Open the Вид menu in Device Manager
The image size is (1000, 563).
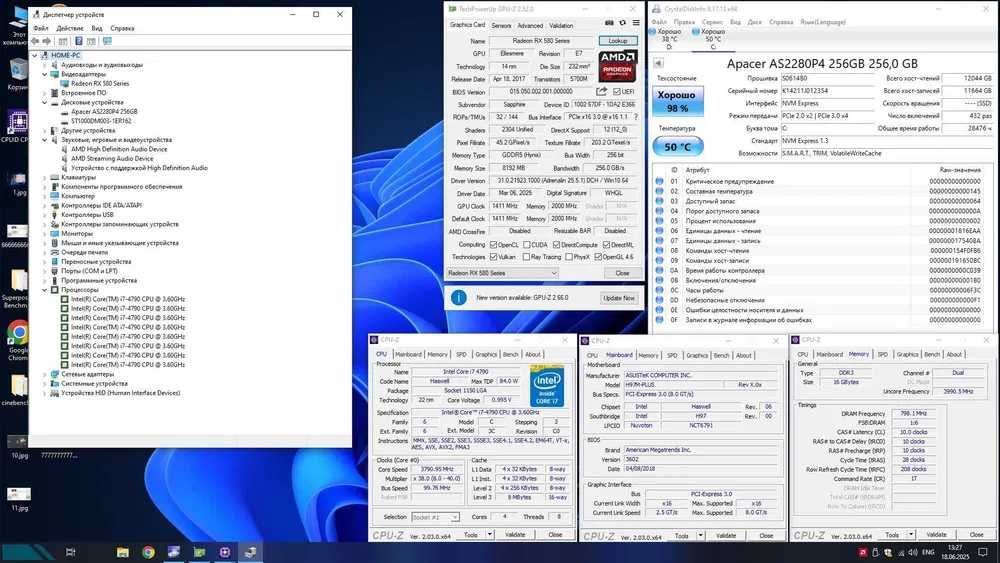point(97,28)
